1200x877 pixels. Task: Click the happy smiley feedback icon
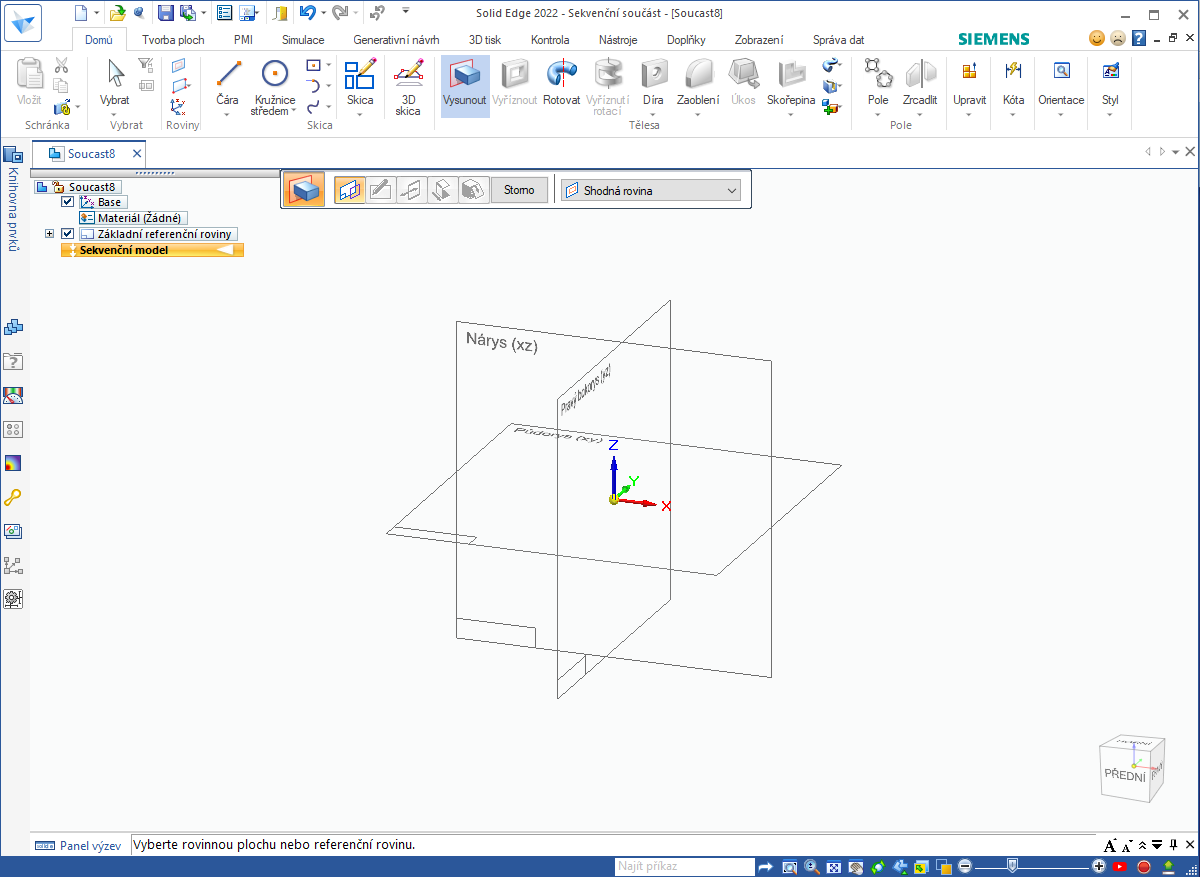point(1097,38)
